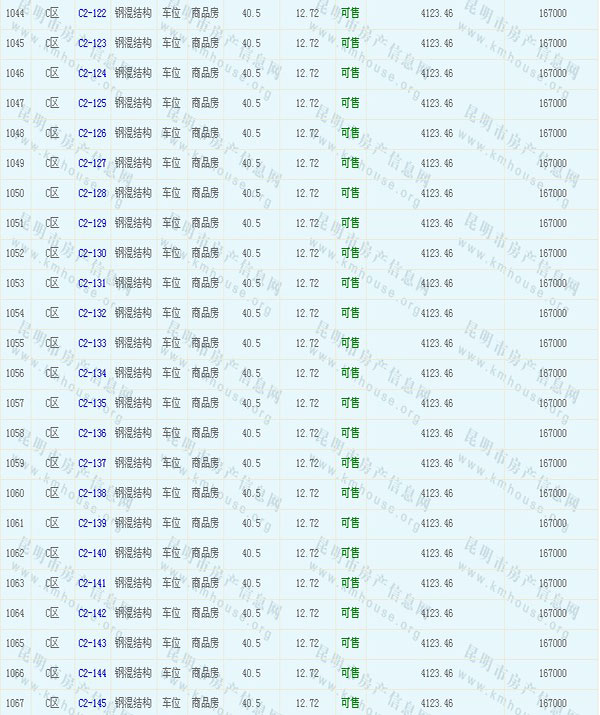Click the 可售 status in row 1056
This screenshot has width=600, height=715.
pyautogui.click(x=350, y=374)
